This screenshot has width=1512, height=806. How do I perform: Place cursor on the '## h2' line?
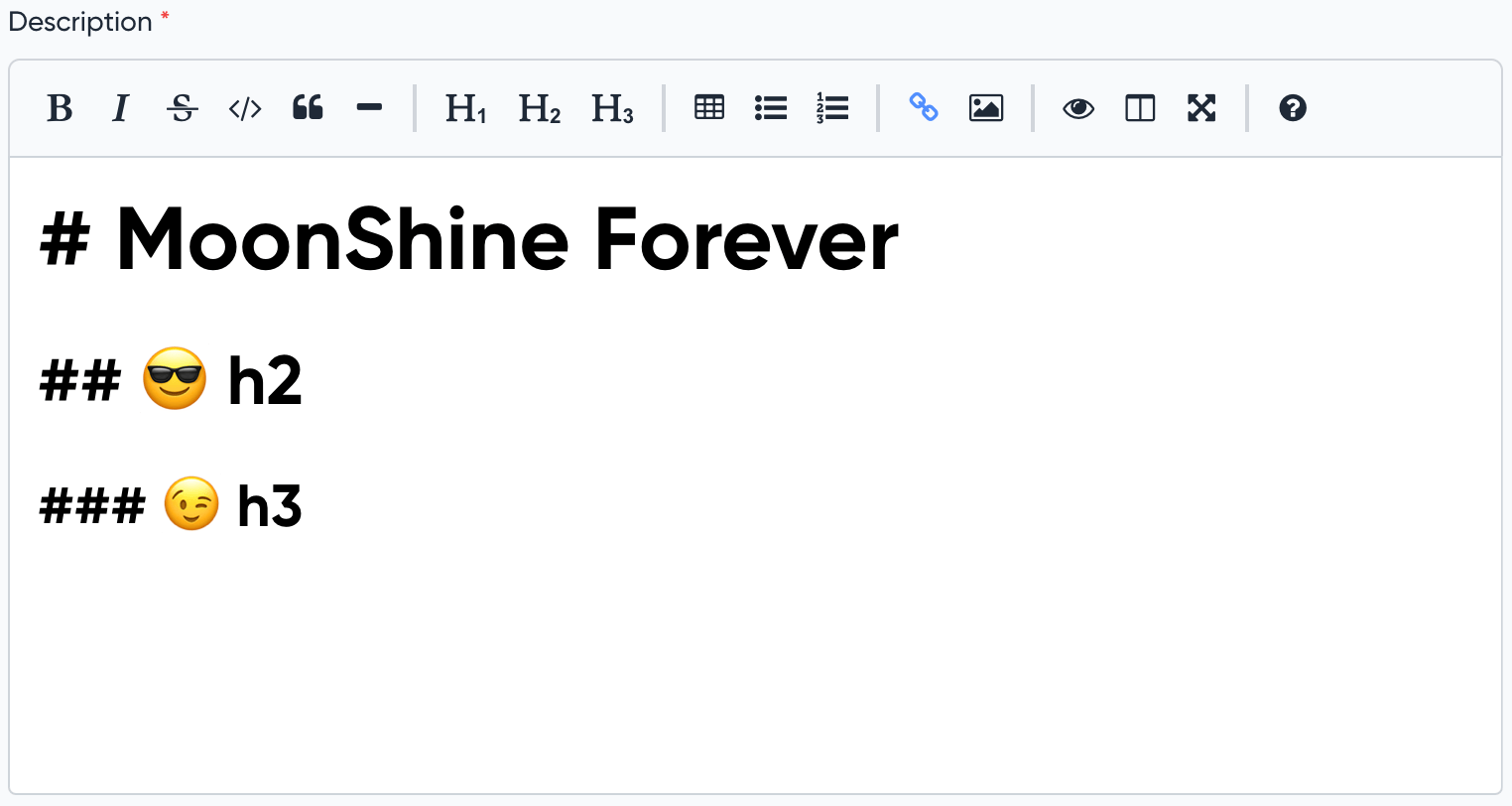click(x=171, y=379)
